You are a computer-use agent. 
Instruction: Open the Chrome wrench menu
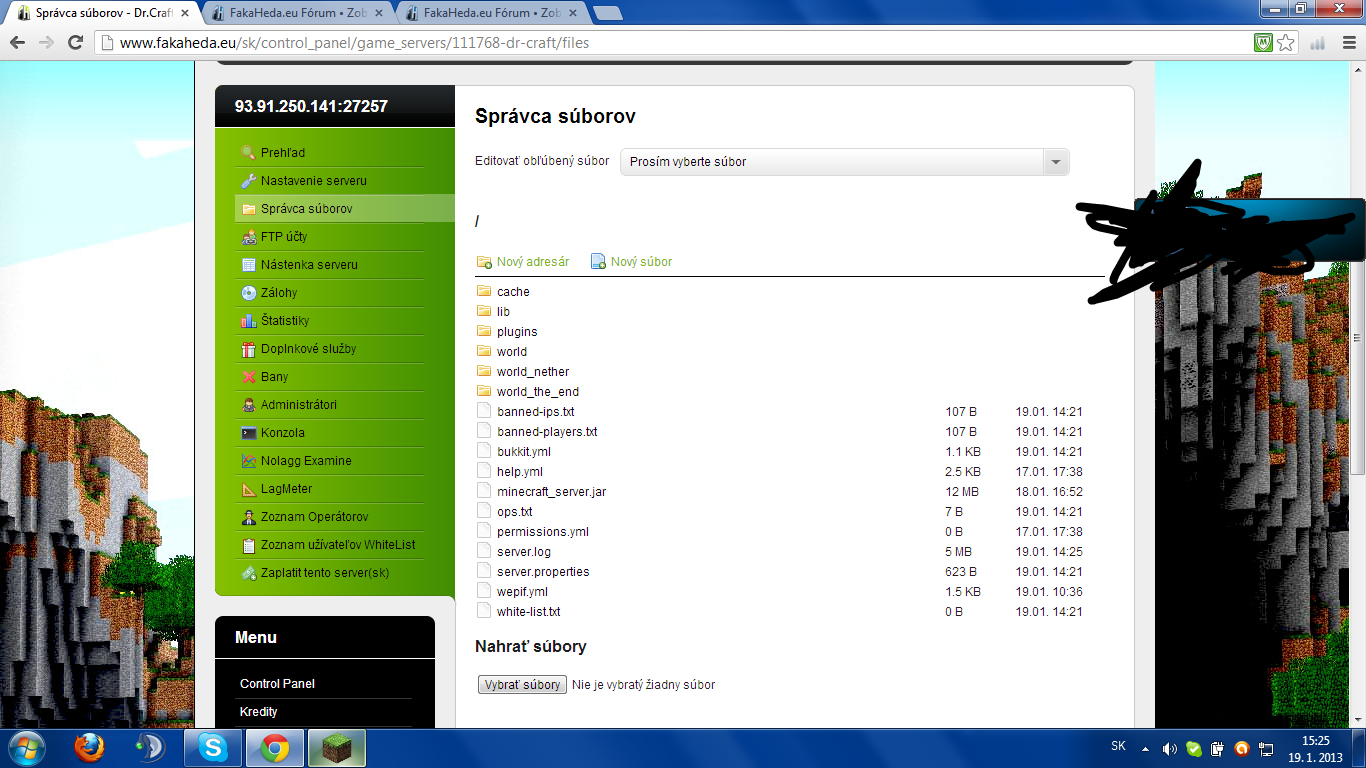(x=1347, y=43)
